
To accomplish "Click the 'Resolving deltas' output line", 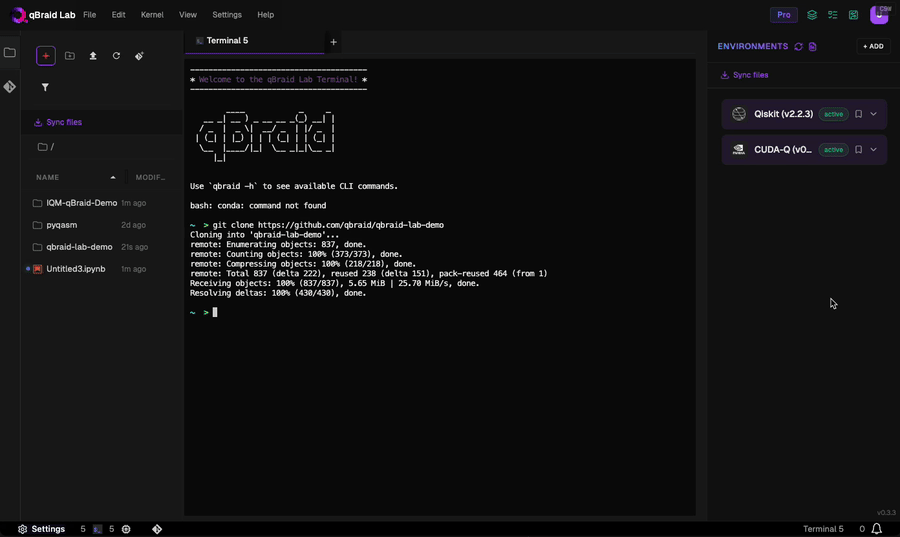I will click(278, 293).
